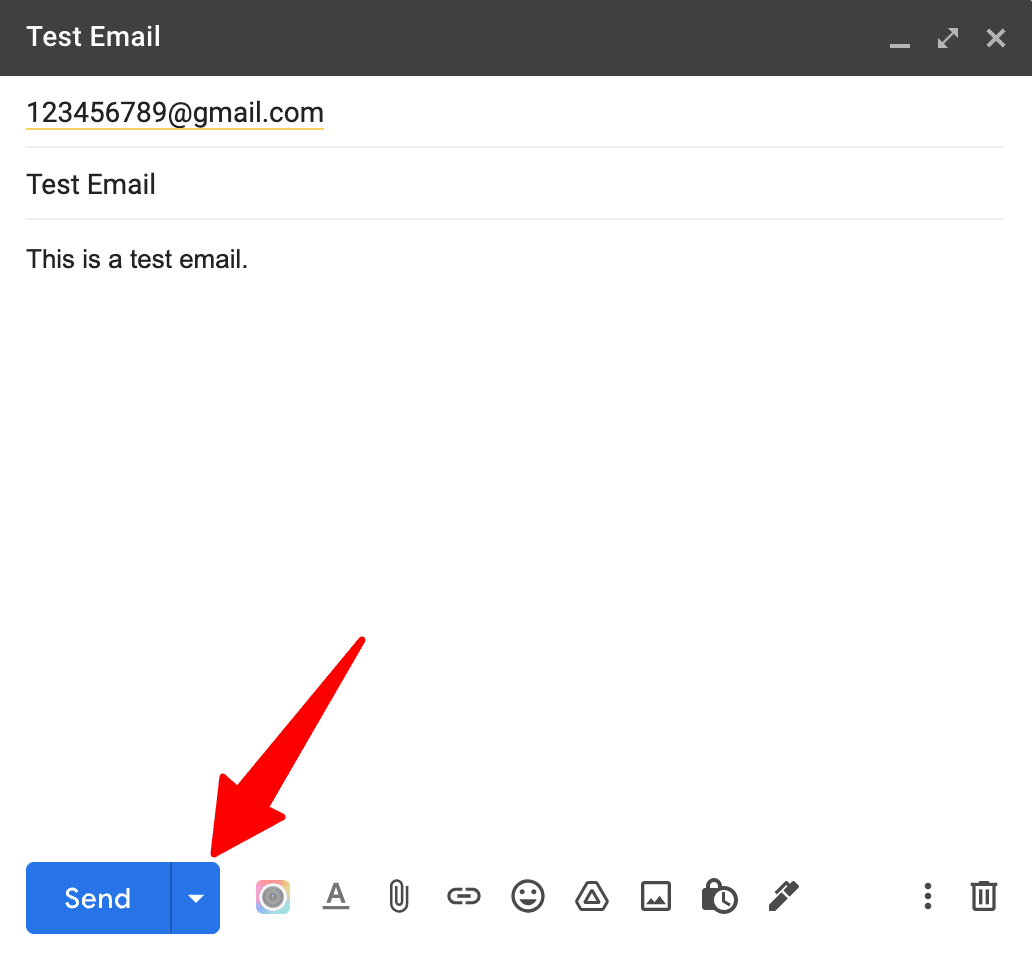This screenshot has width=1032, height=958.
Task: Open the emoji picker
Action: [x=528, y=897]
